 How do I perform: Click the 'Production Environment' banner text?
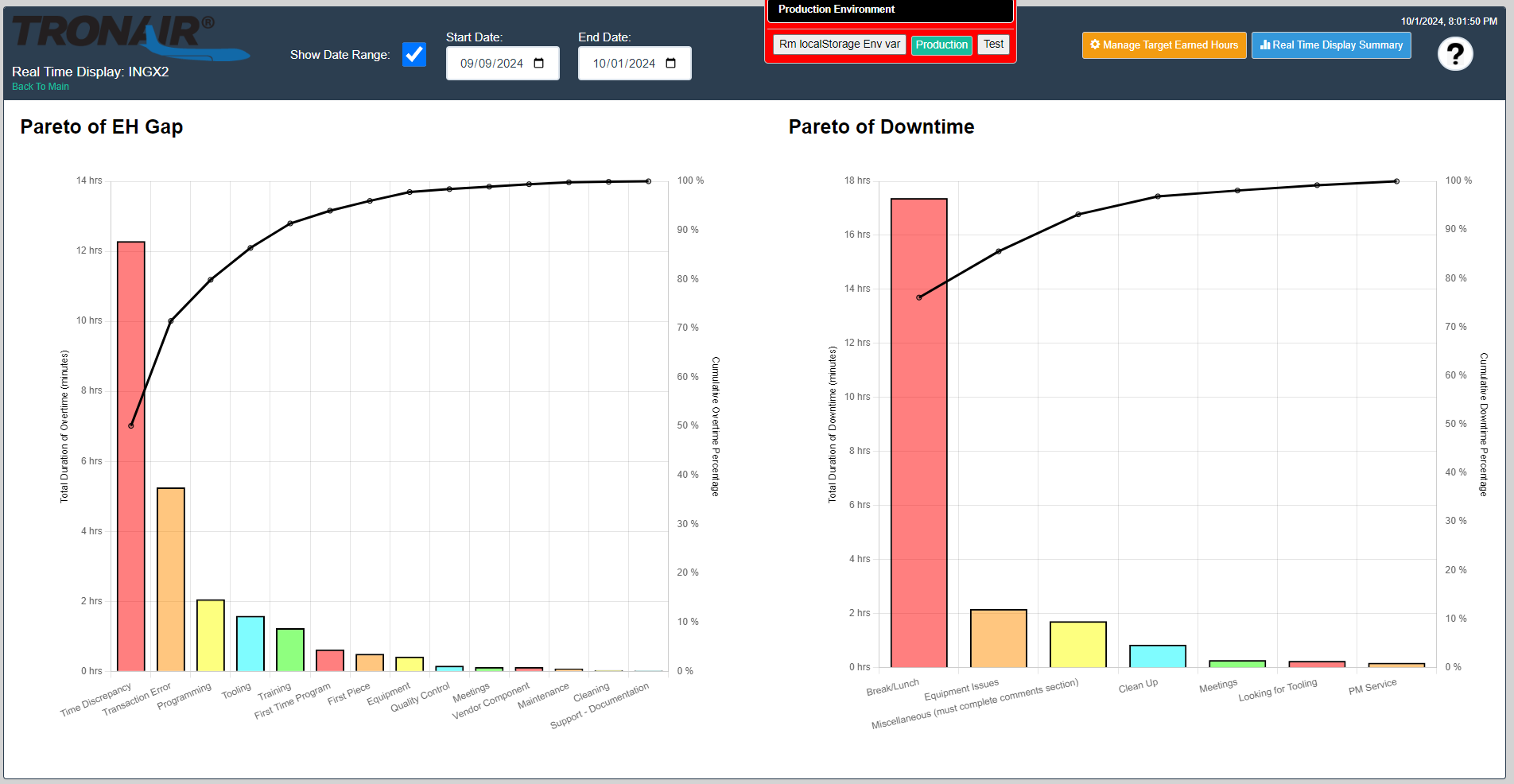[837, 10]
